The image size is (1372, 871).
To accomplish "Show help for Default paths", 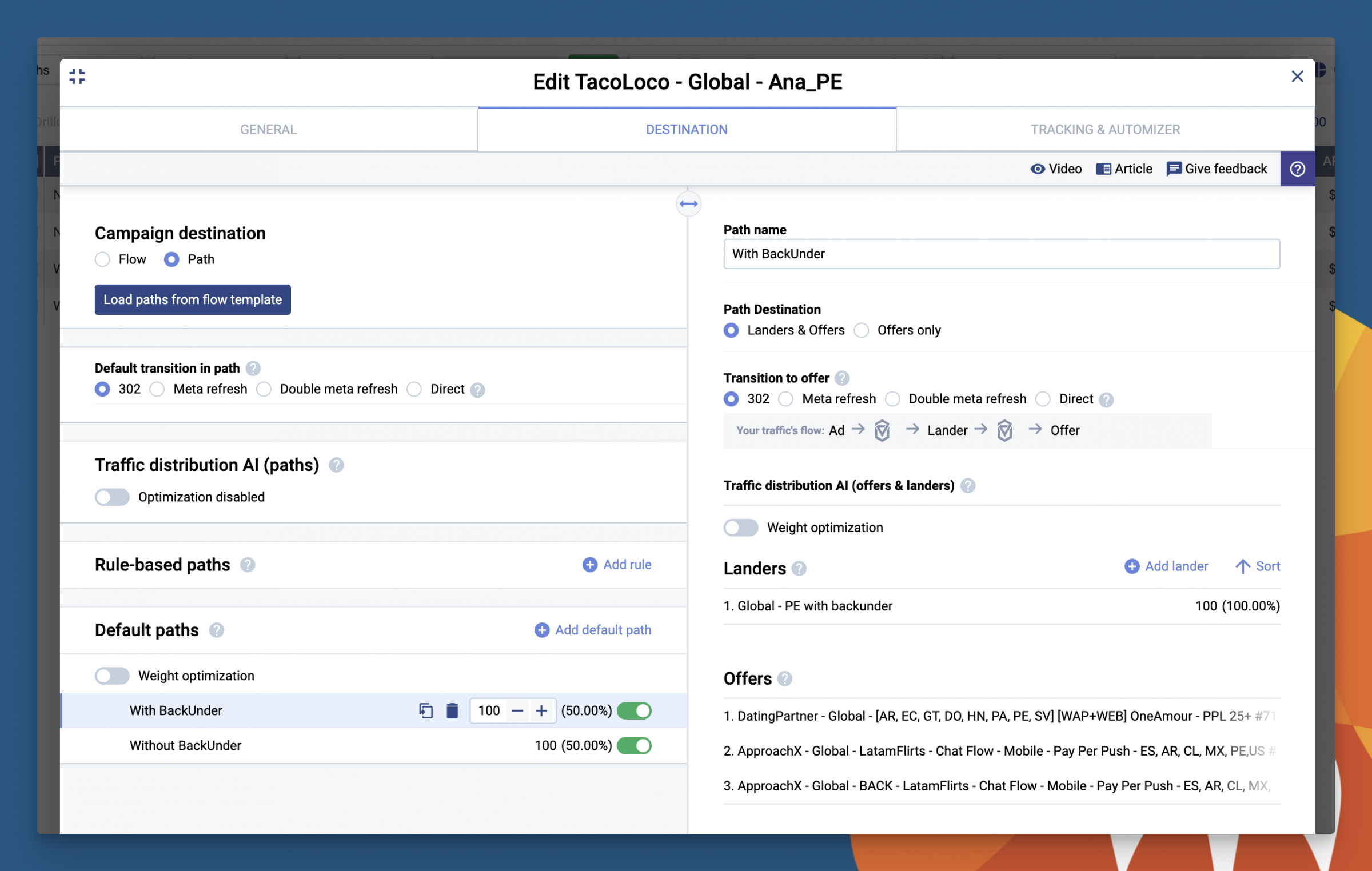I will (x=216, y=630).
